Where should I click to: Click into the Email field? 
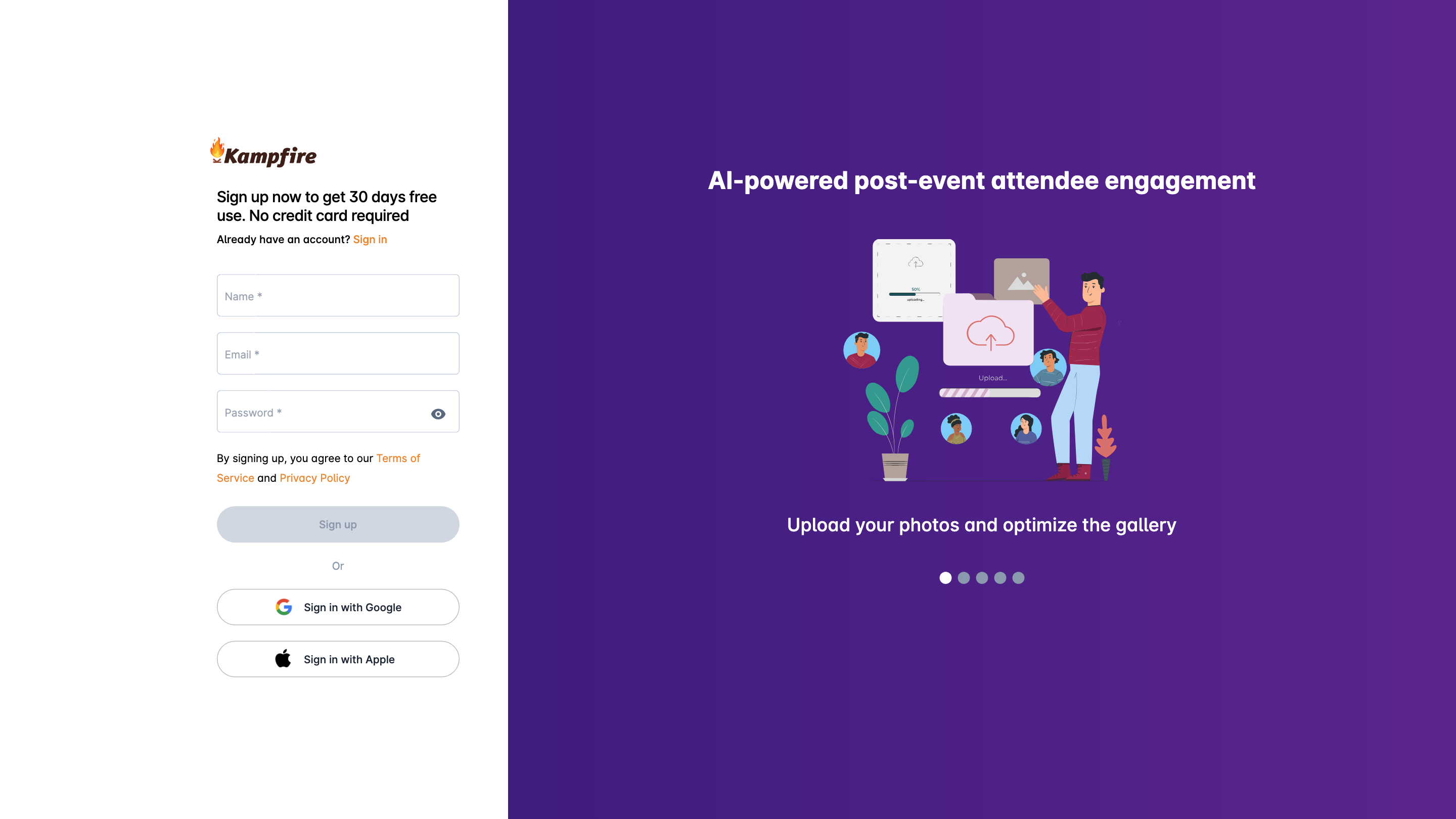click(x=338, y=354)
